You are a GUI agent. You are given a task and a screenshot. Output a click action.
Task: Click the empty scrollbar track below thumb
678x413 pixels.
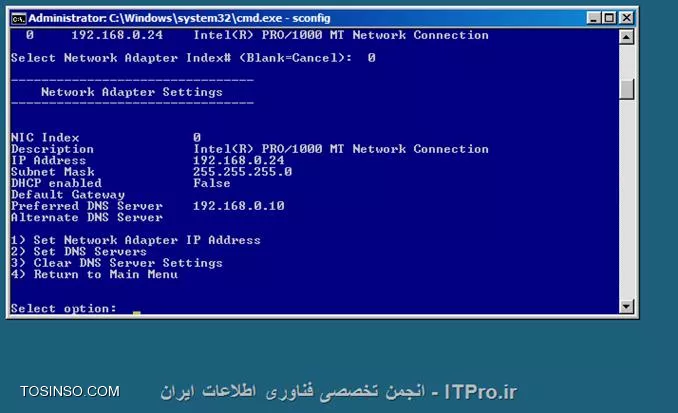coord(626,199)
